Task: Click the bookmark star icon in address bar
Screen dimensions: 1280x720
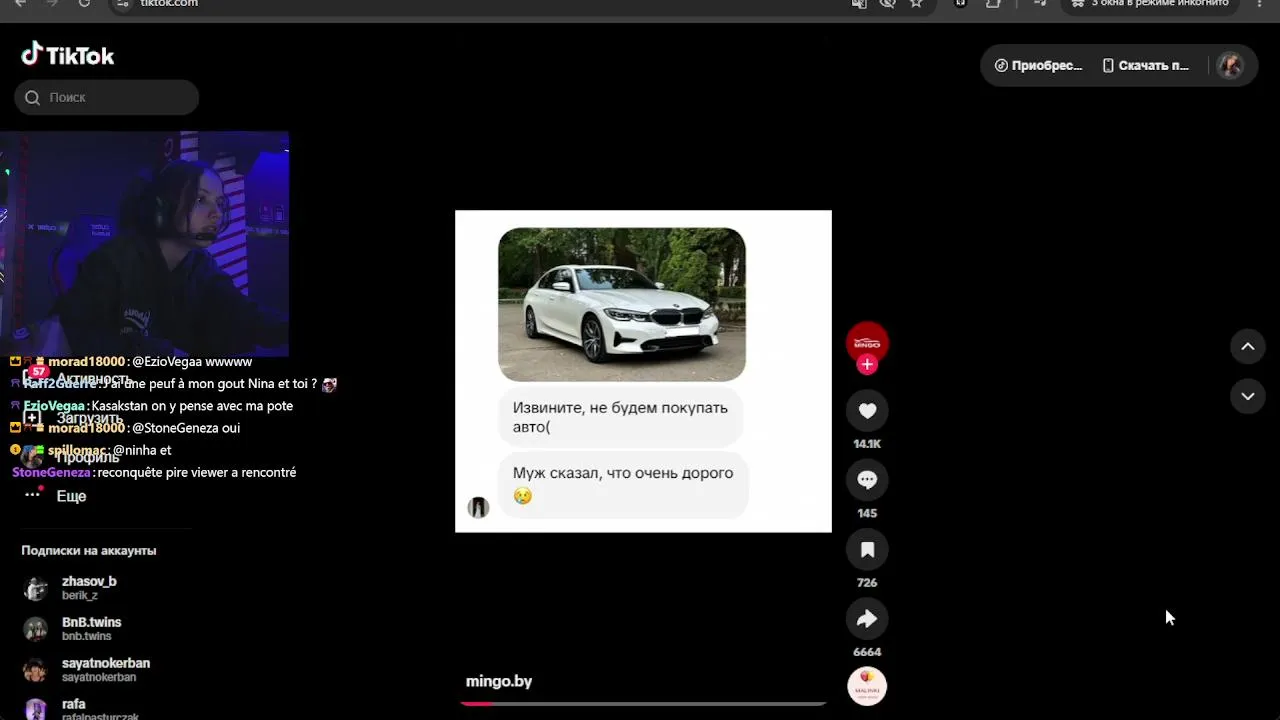Action: [x=916, y=3]
